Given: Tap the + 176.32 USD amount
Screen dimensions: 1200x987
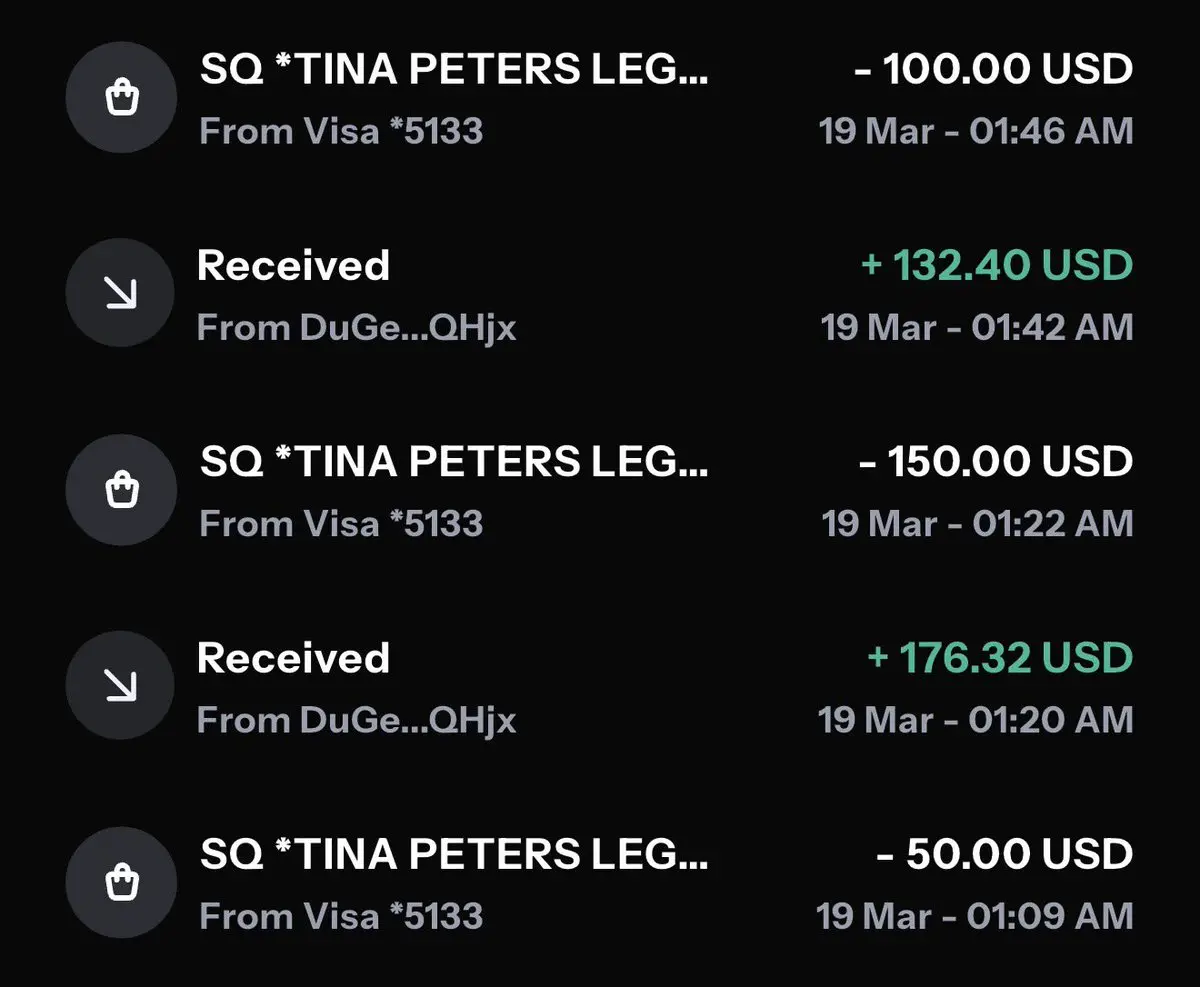Looking at the screenshot, I should (x=999, y=658).
